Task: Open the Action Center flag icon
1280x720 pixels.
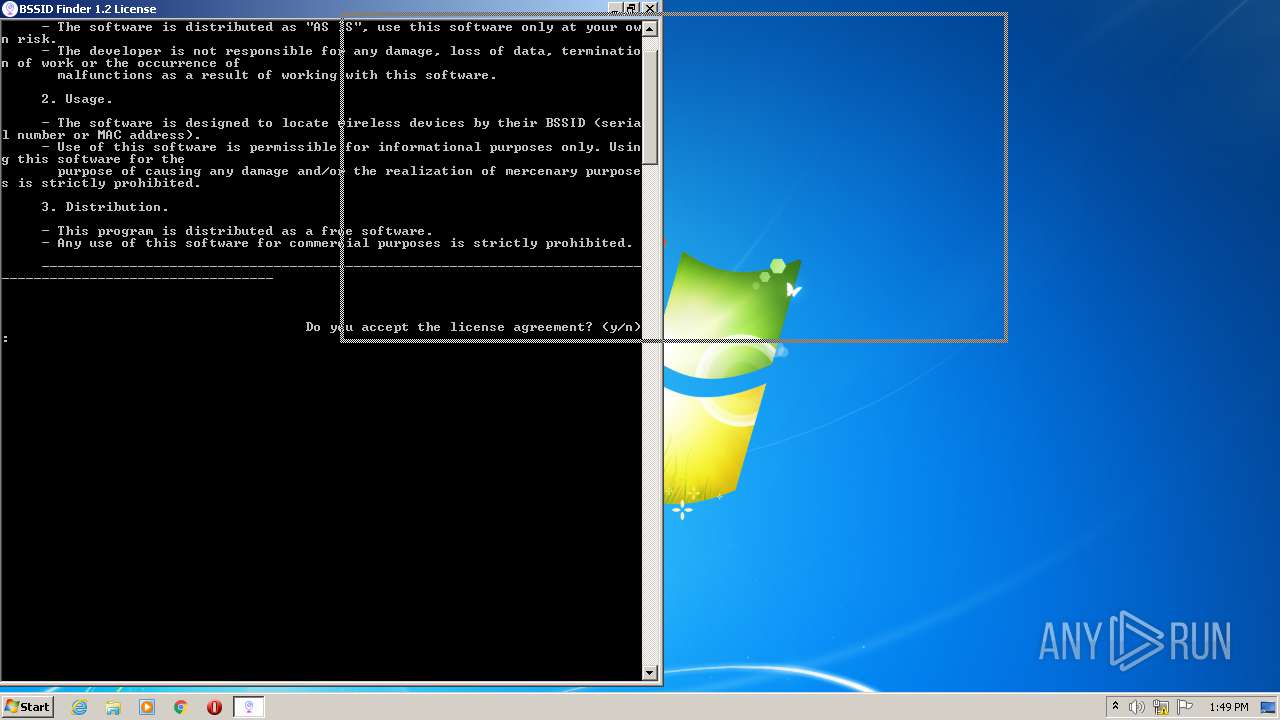Action: 1185,707
